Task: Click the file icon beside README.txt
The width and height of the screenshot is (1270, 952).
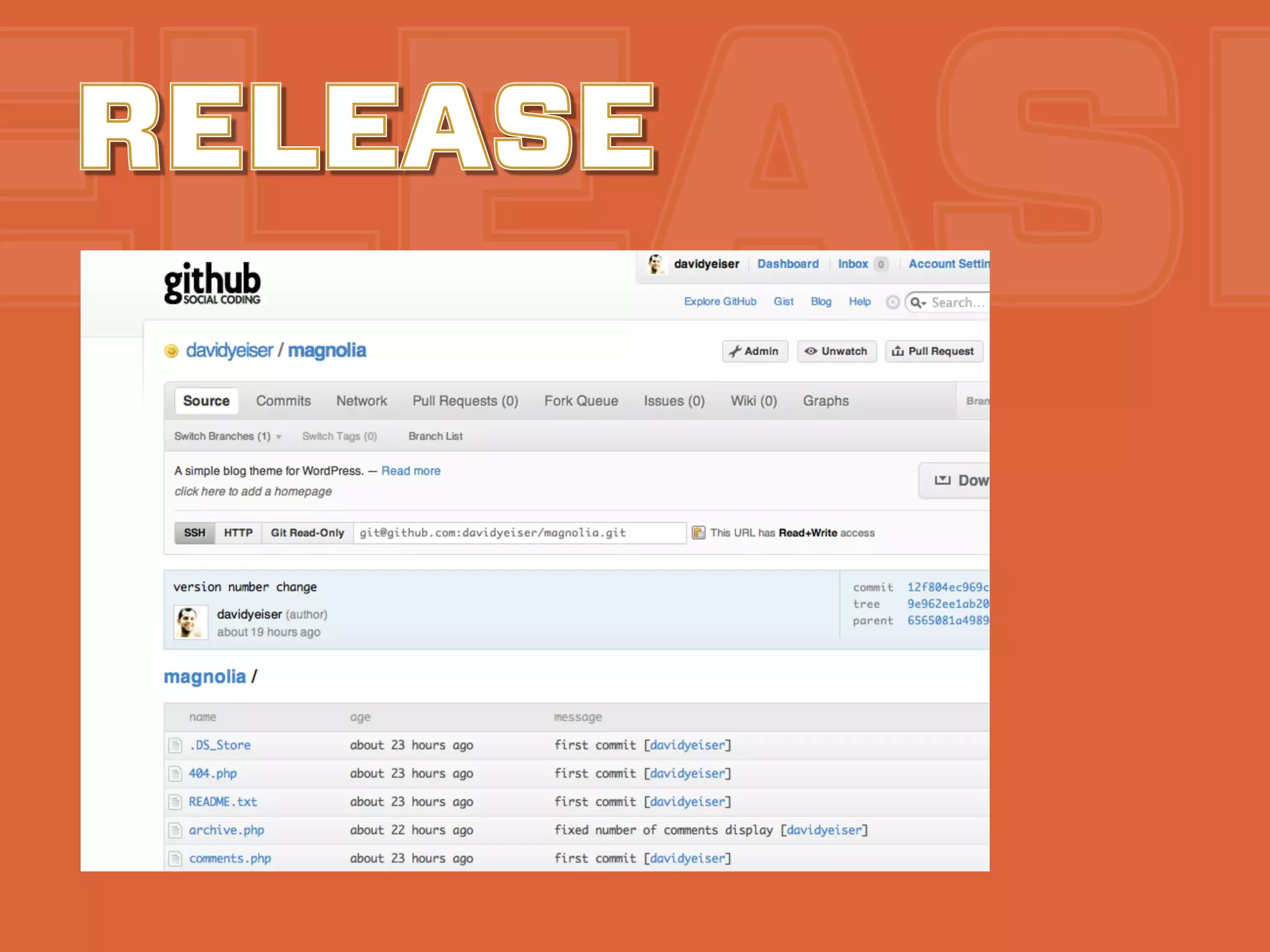Action: coord(175,802)
